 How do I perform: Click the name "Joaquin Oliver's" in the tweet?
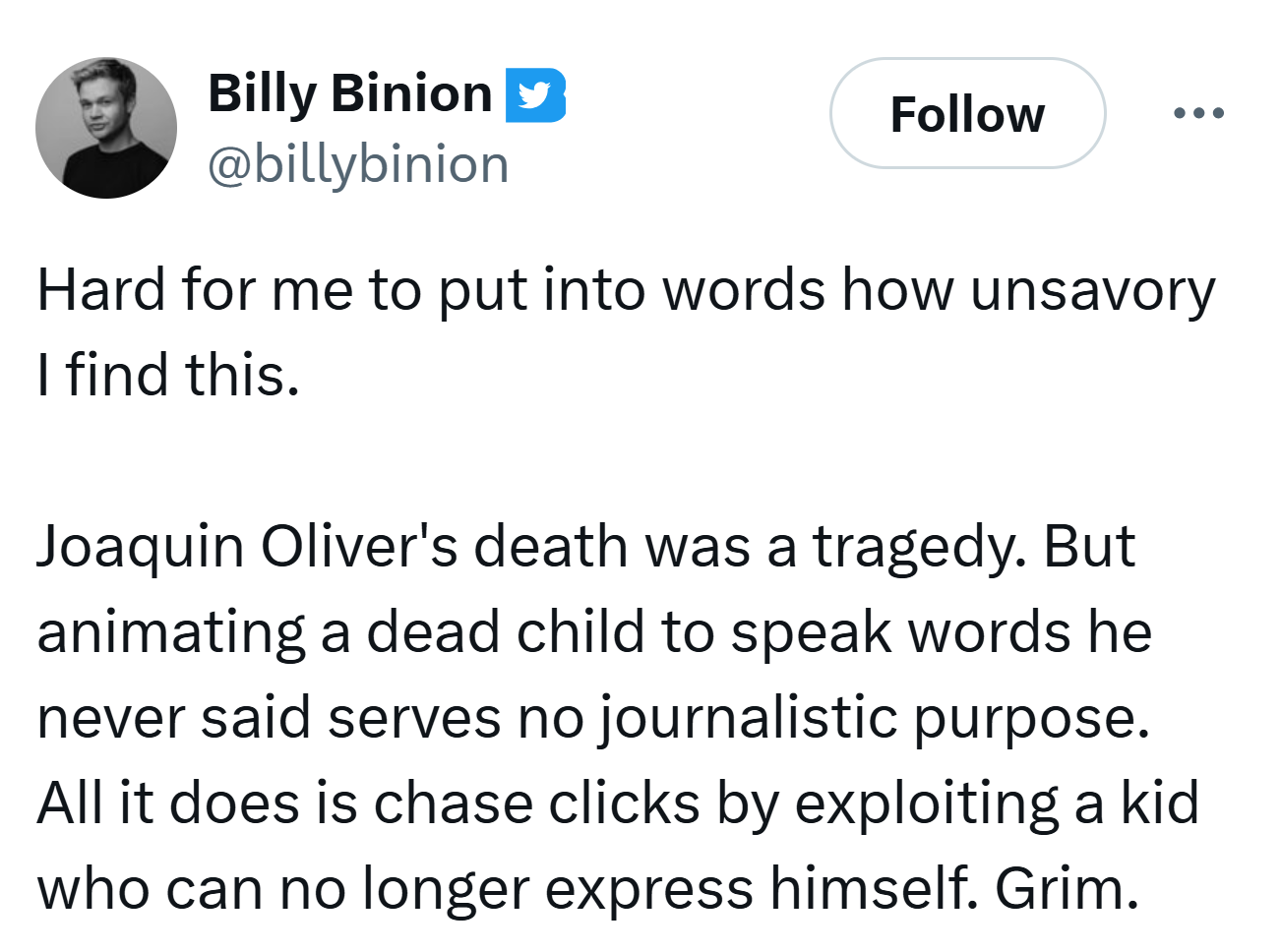(247, 547)
